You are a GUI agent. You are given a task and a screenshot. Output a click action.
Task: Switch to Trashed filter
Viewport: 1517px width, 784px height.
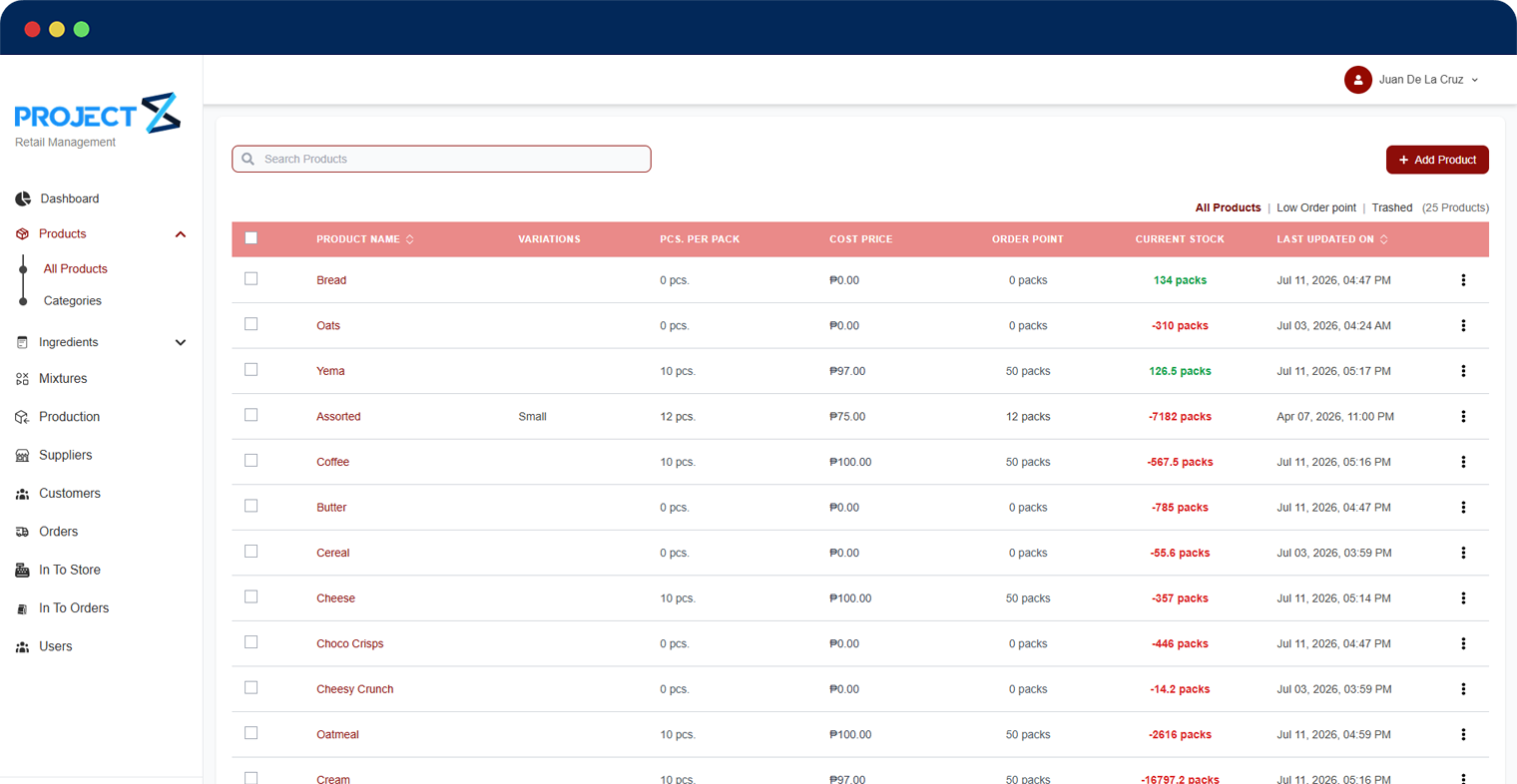(x=1392, y=208)
